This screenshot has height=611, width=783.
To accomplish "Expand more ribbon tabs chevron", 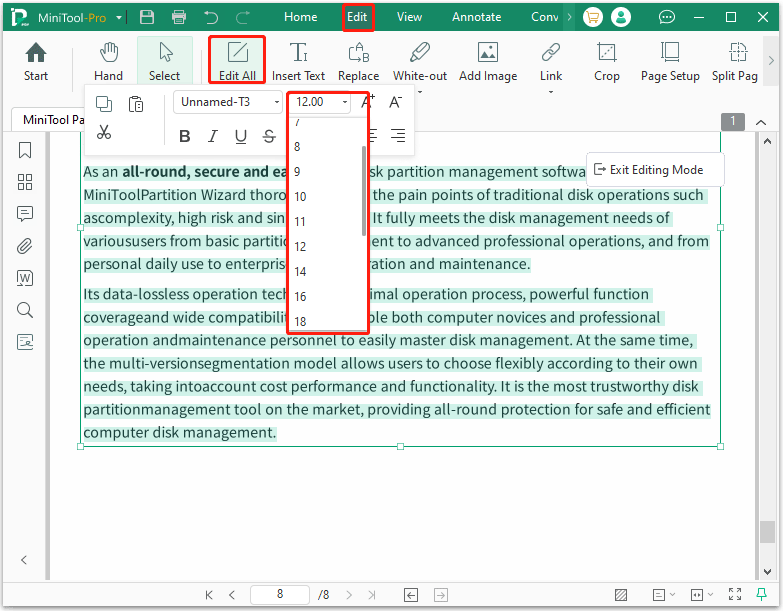I will [x=569, y=17].
